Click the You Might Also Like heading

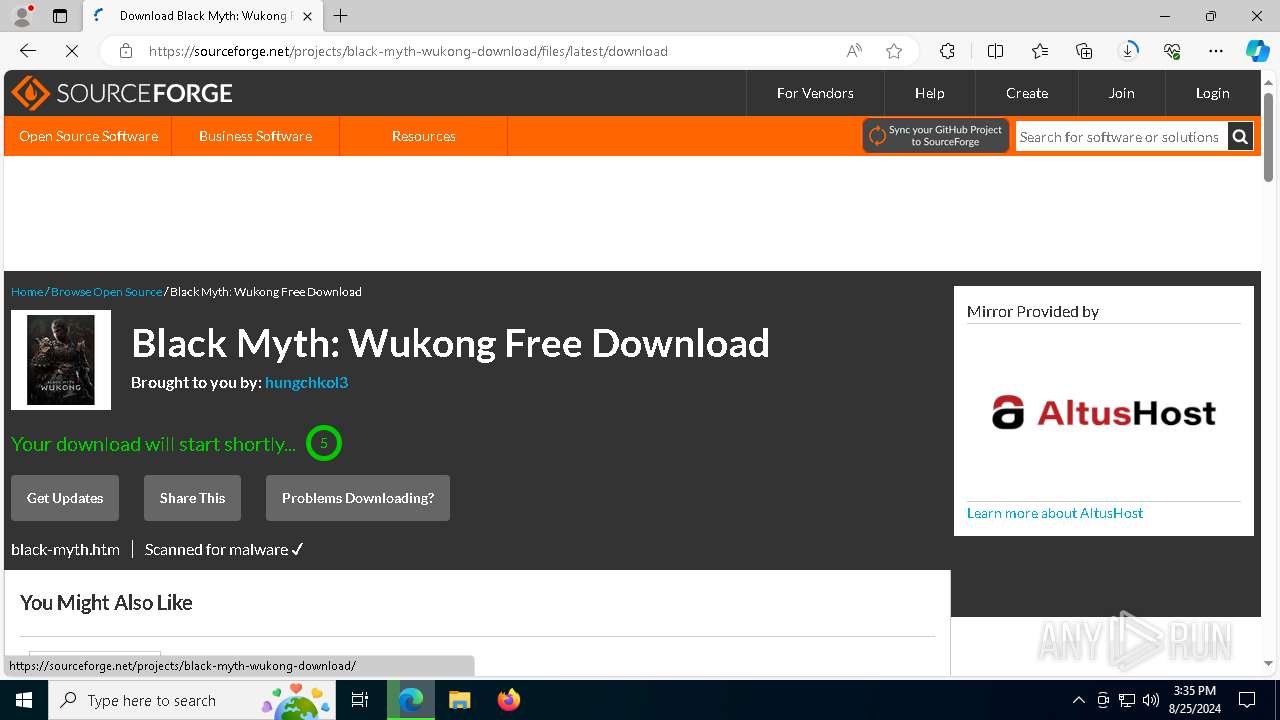tap(106, 603)
